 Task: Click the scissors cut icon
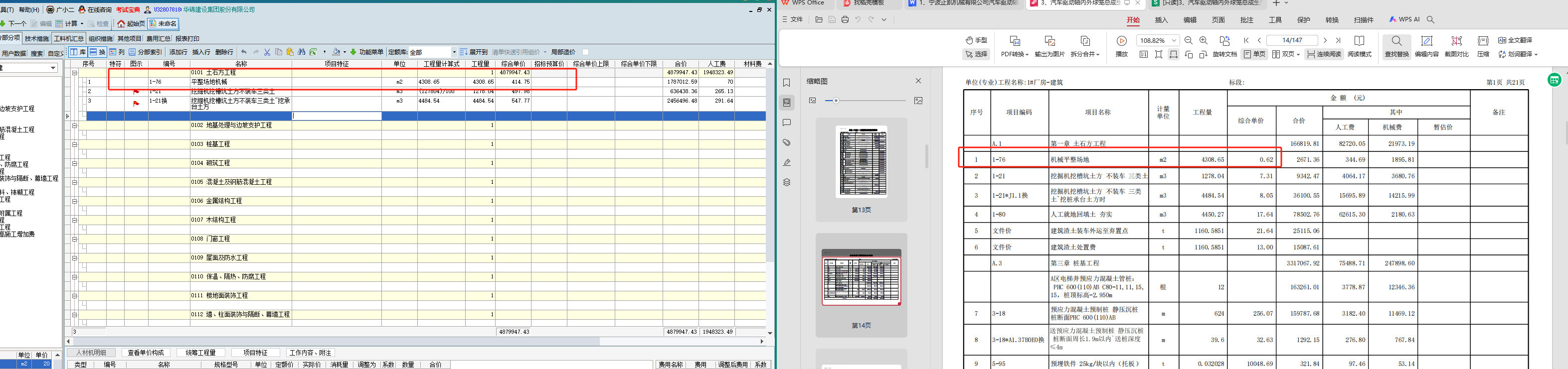pos(267,52)
